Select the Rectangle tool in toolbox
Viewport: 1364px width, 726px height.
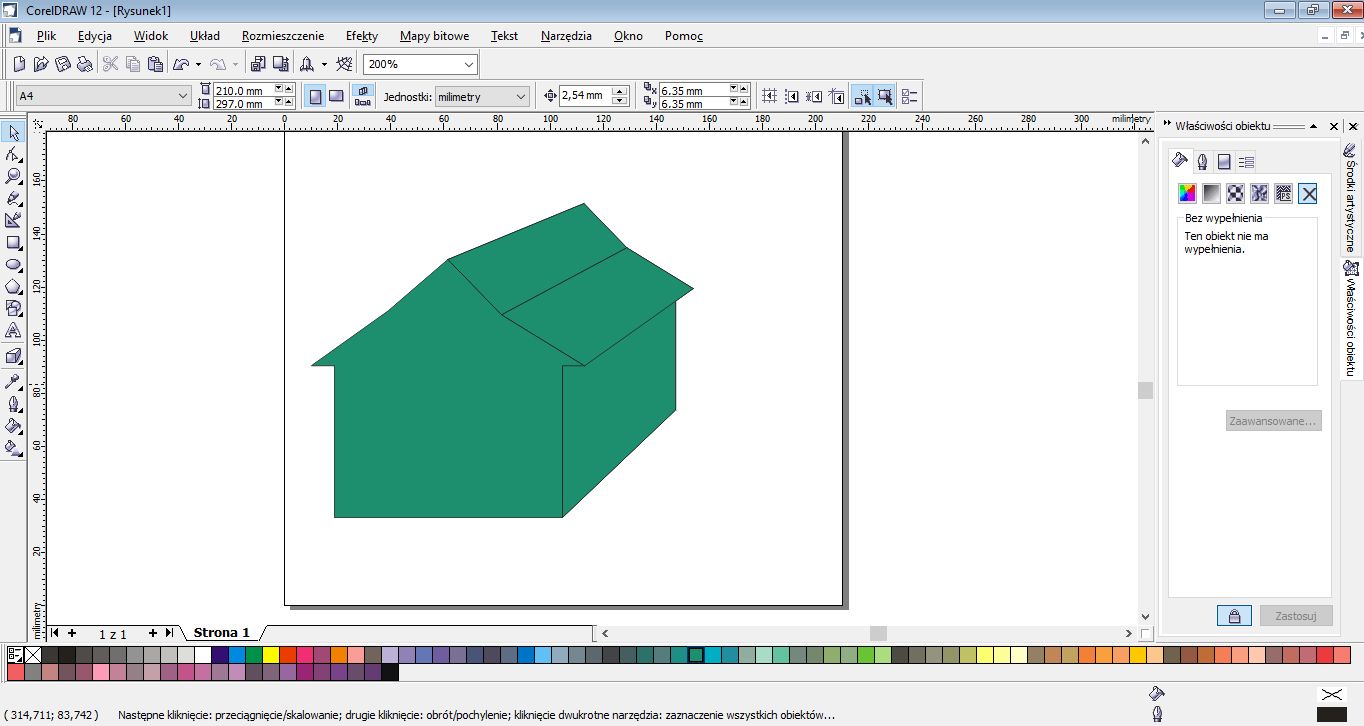(14, 242)
